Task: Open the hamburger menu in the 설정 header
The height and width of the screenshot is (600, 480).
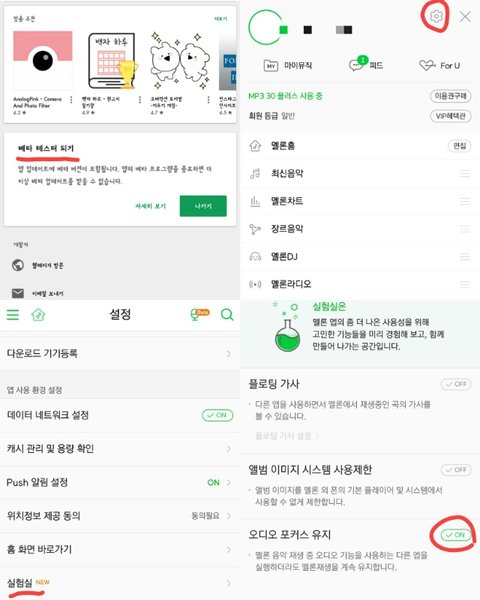Action: (13, 315)
